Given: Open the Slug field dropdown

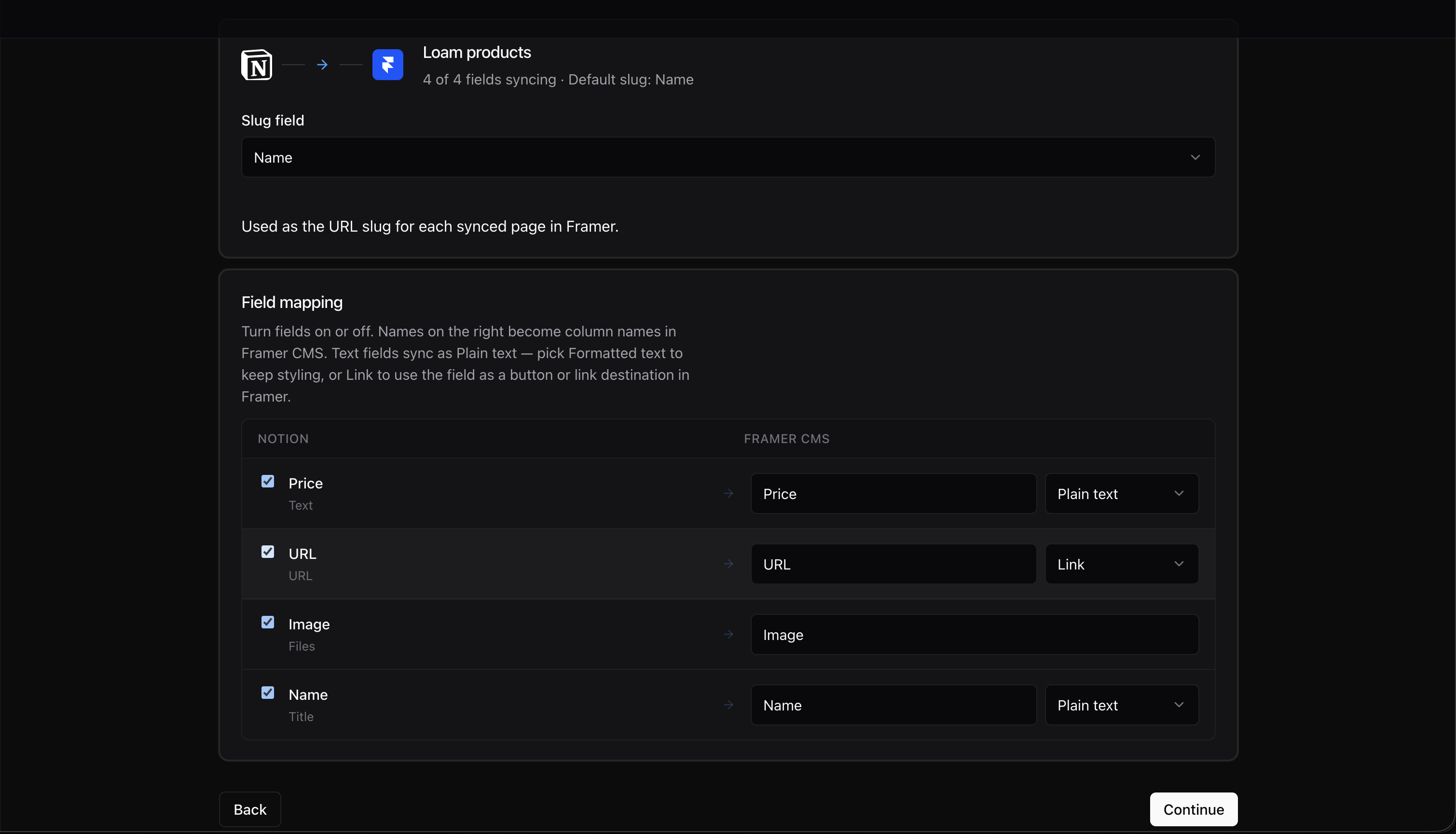Looking at the screenshot, I should coord(728,157).
